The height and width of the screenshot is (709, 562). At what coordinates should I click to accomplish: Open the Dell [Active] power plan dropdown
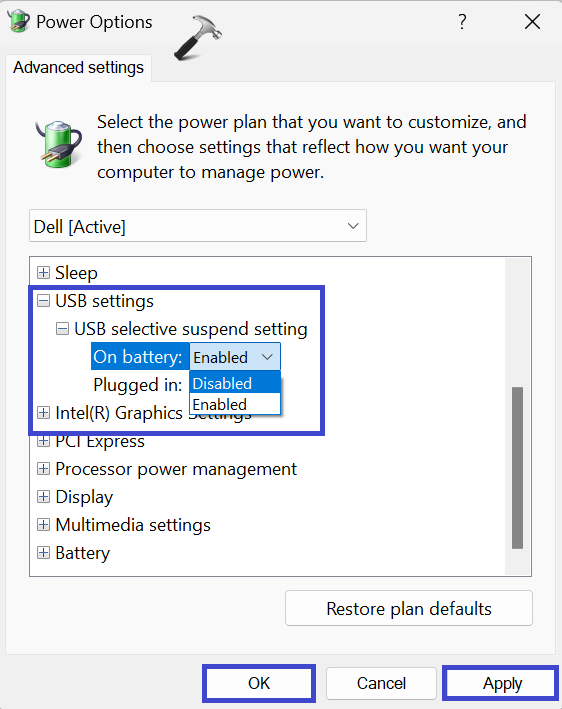[198, 226]
